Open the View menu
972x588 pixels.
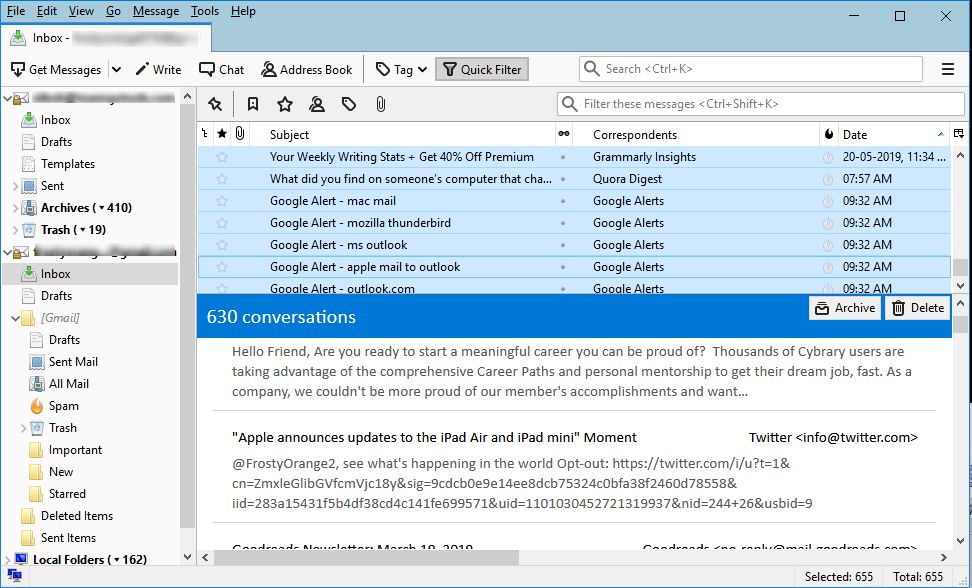click(81, 11)
